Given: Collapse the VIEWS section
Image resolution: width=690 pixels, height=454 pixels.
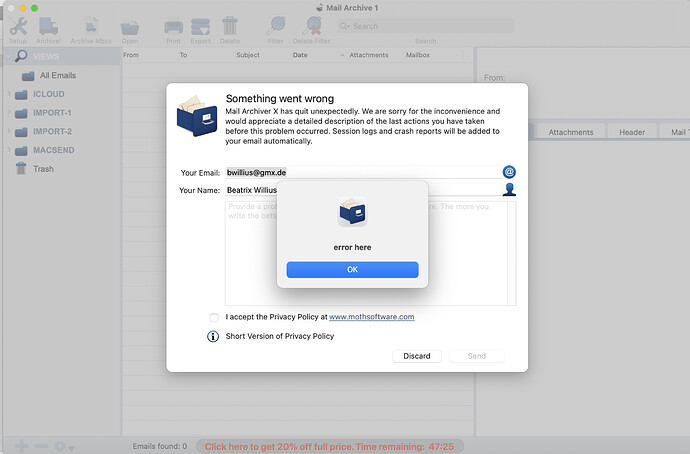Looking at the screenshot, I should 9,56.
